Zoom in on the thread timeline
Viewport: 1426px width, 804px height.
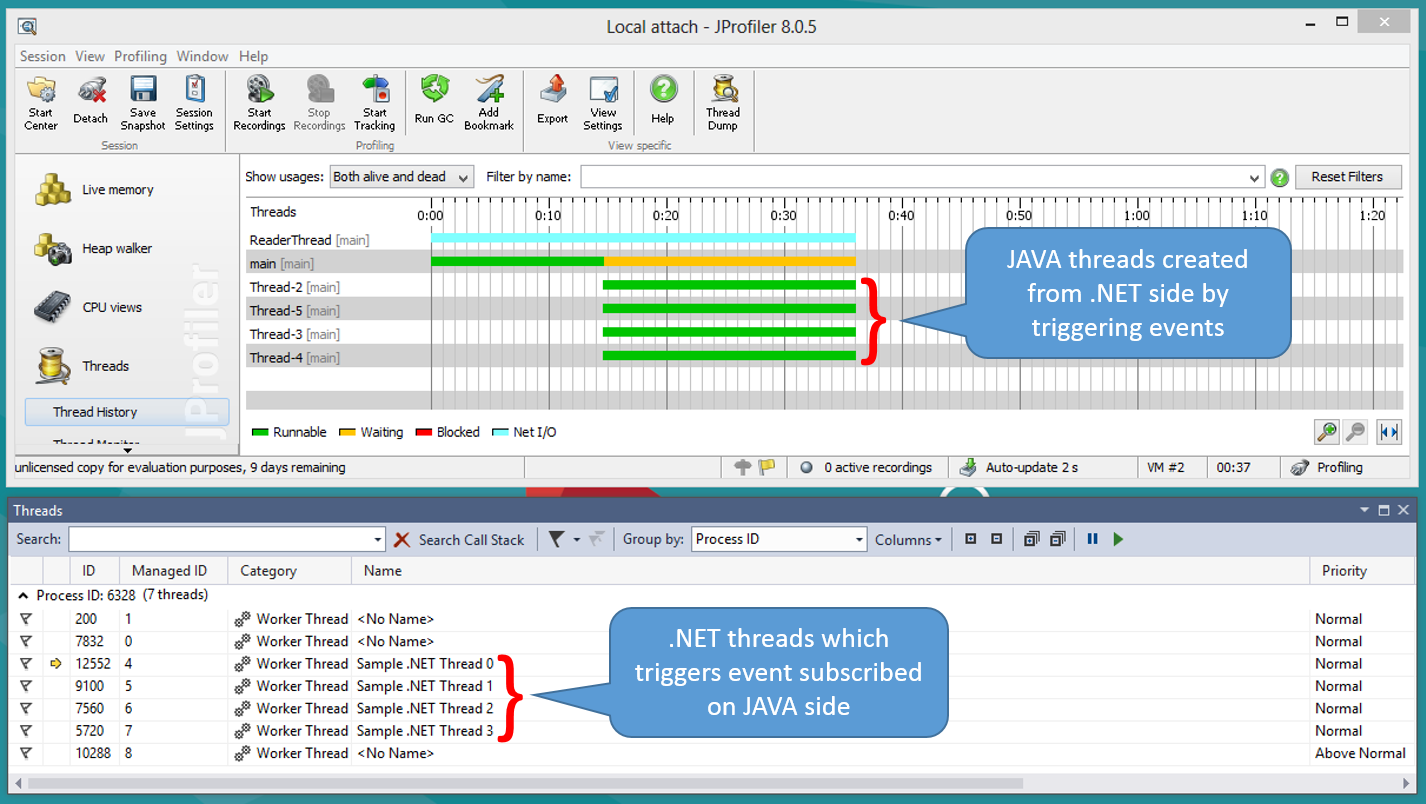(1327, 432)
